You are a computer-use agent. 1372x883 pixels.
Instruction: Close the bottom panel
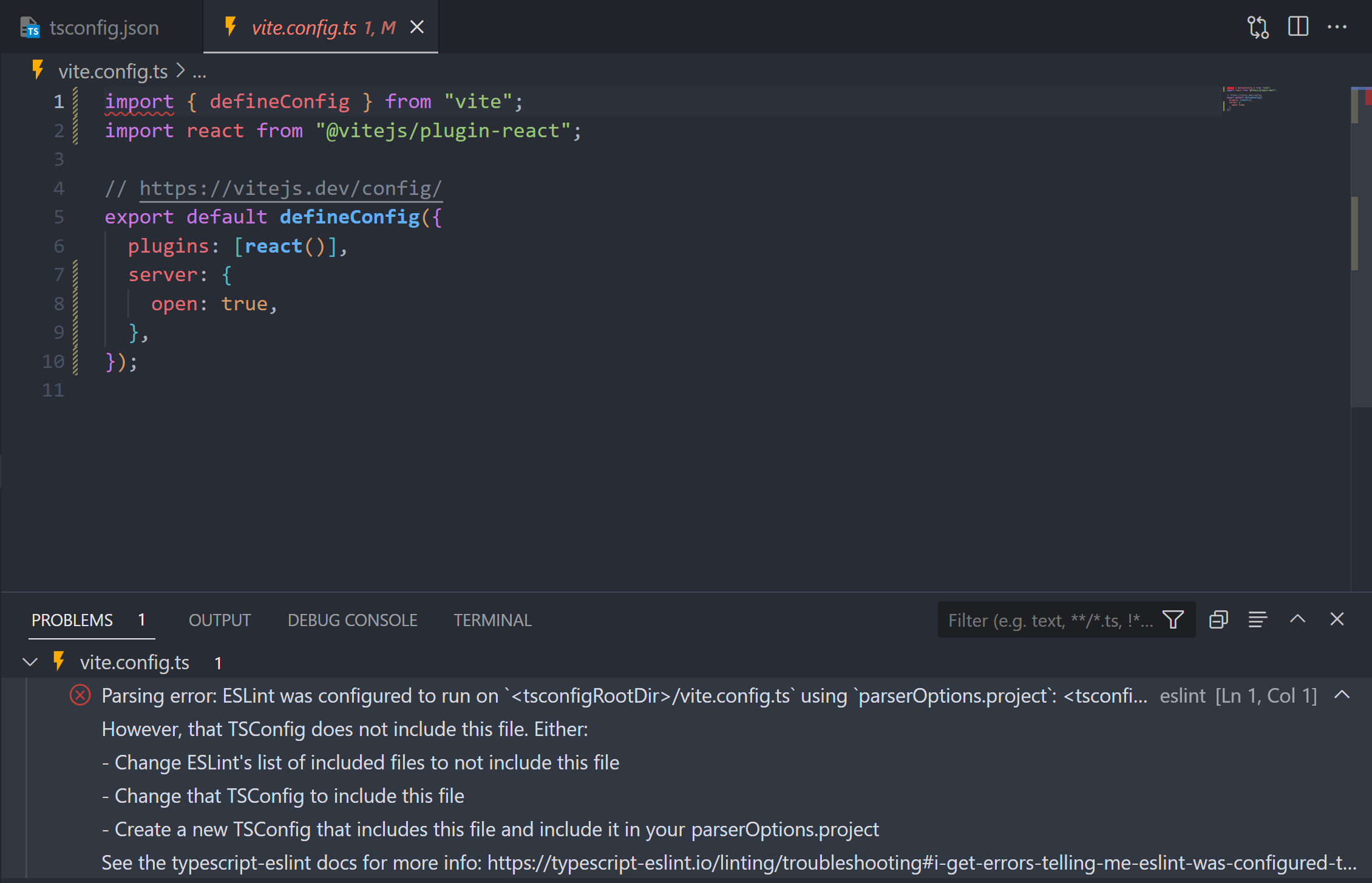(1337, 619)
